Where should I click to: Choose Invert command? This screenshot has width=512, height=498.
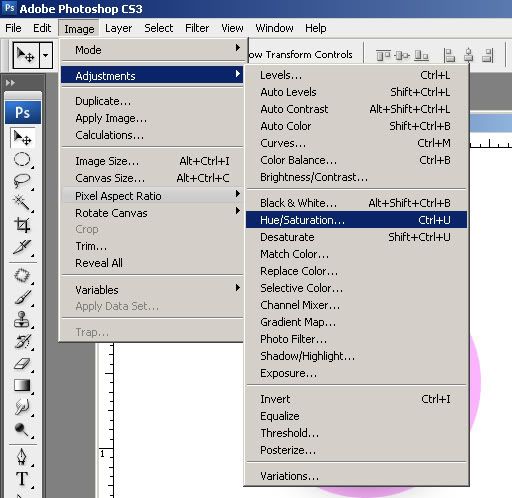[356, 399]
